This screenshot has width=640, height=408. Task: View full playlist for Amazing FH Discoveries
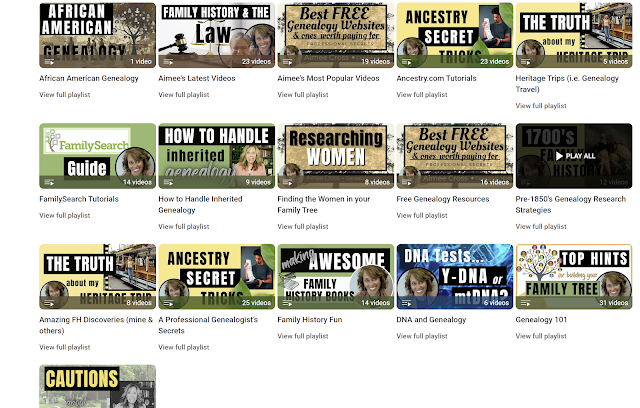tap(64, 347)
